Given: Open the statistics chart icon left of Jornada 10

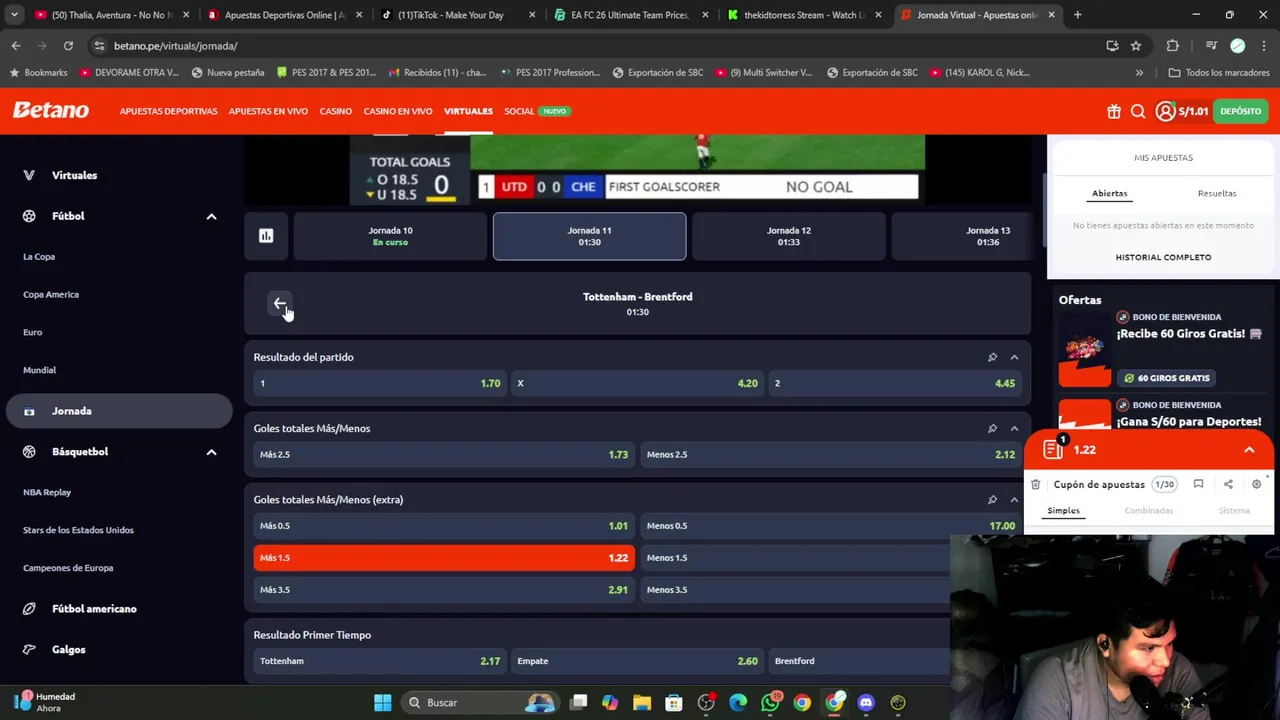Looking at the screenshot, I should click(266, 236).
